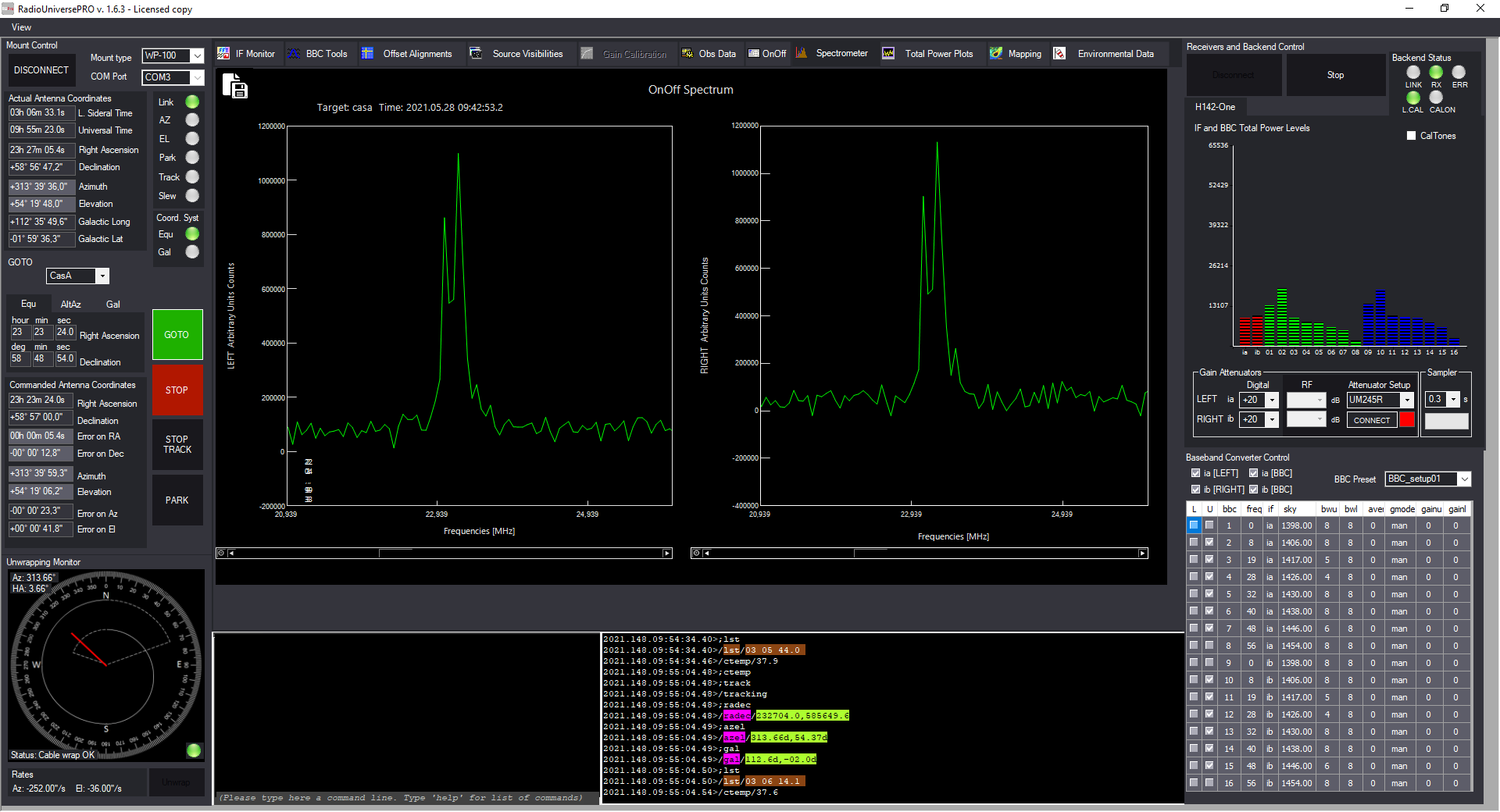Click the BBC Tools icon
Screen dimensions: 1500x812
294,53
